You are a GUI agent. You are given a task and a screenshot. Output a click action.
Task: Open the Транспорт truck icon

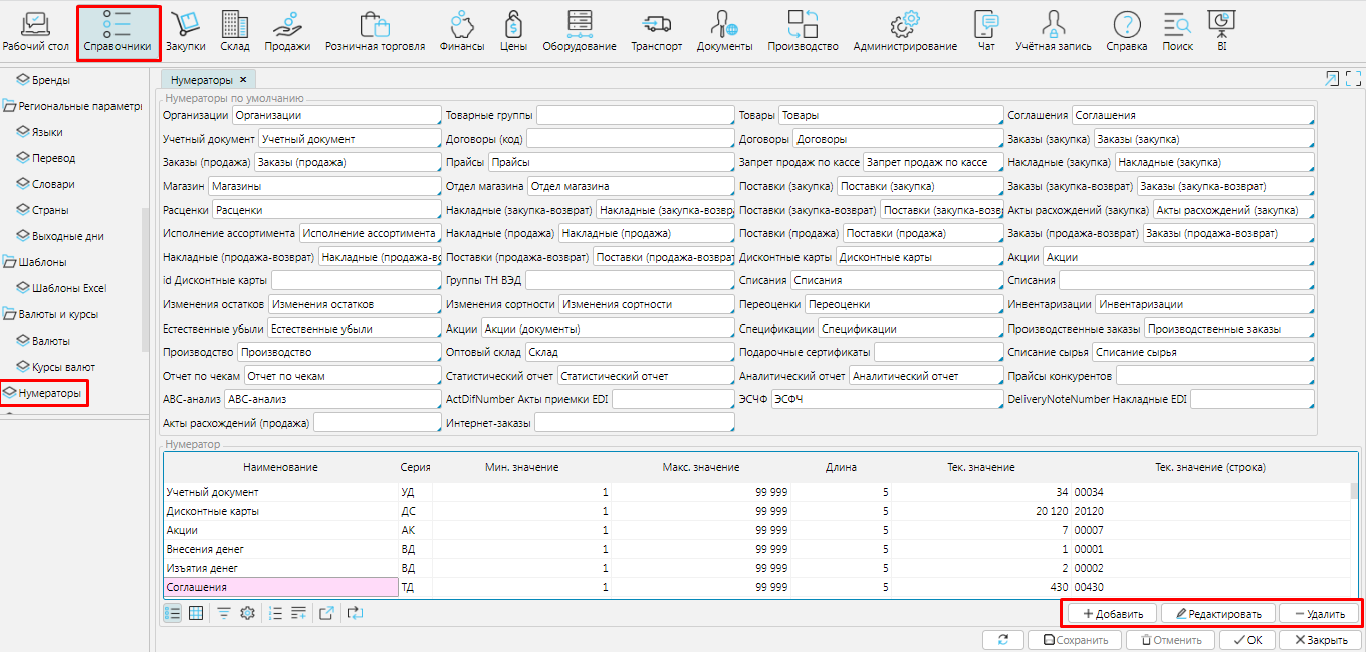pos(656,29)
